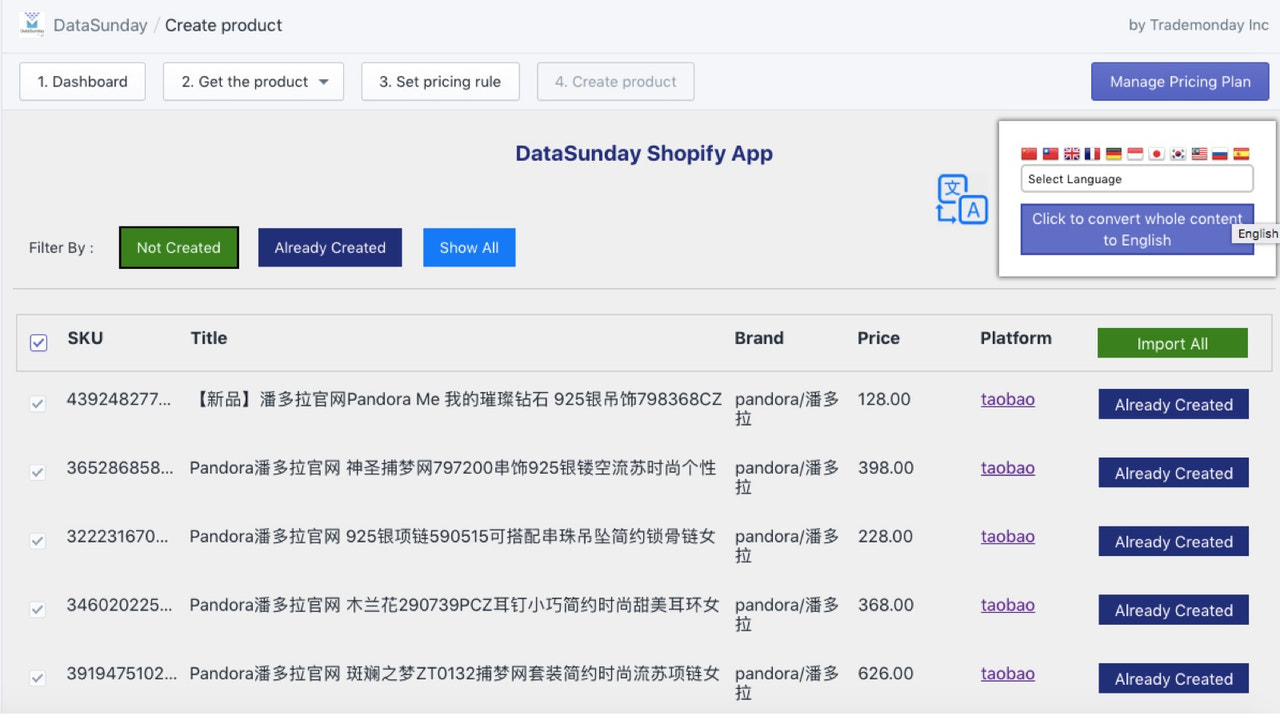Expand the Platform column taobao link menu

(x=1007, y=399)
